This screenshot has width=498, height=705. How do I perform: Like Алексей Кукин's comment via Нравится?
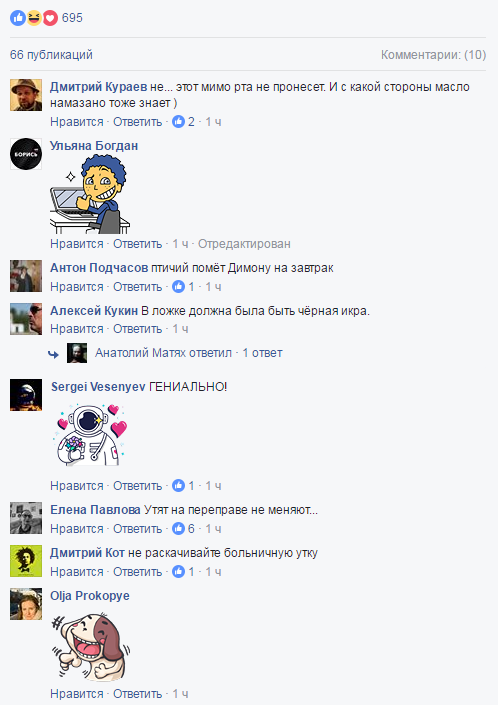77,329
